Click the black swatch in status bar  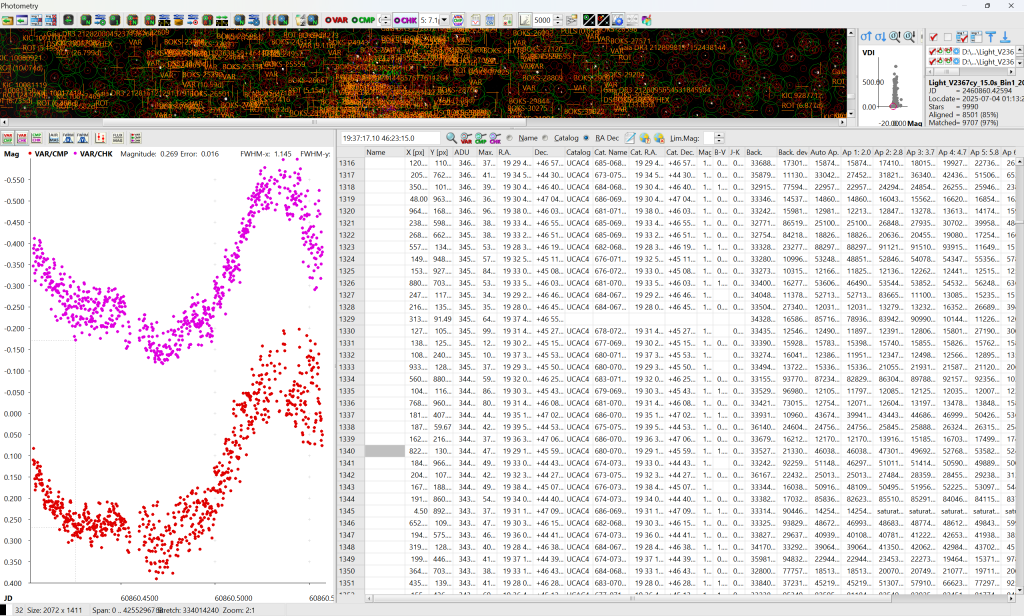(3, 610)
